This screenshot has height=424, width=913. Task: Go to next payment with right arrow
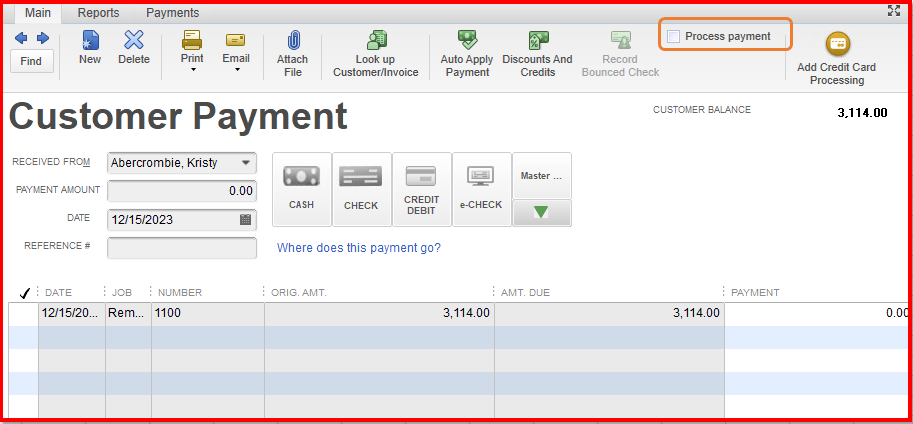pos(43,38)
